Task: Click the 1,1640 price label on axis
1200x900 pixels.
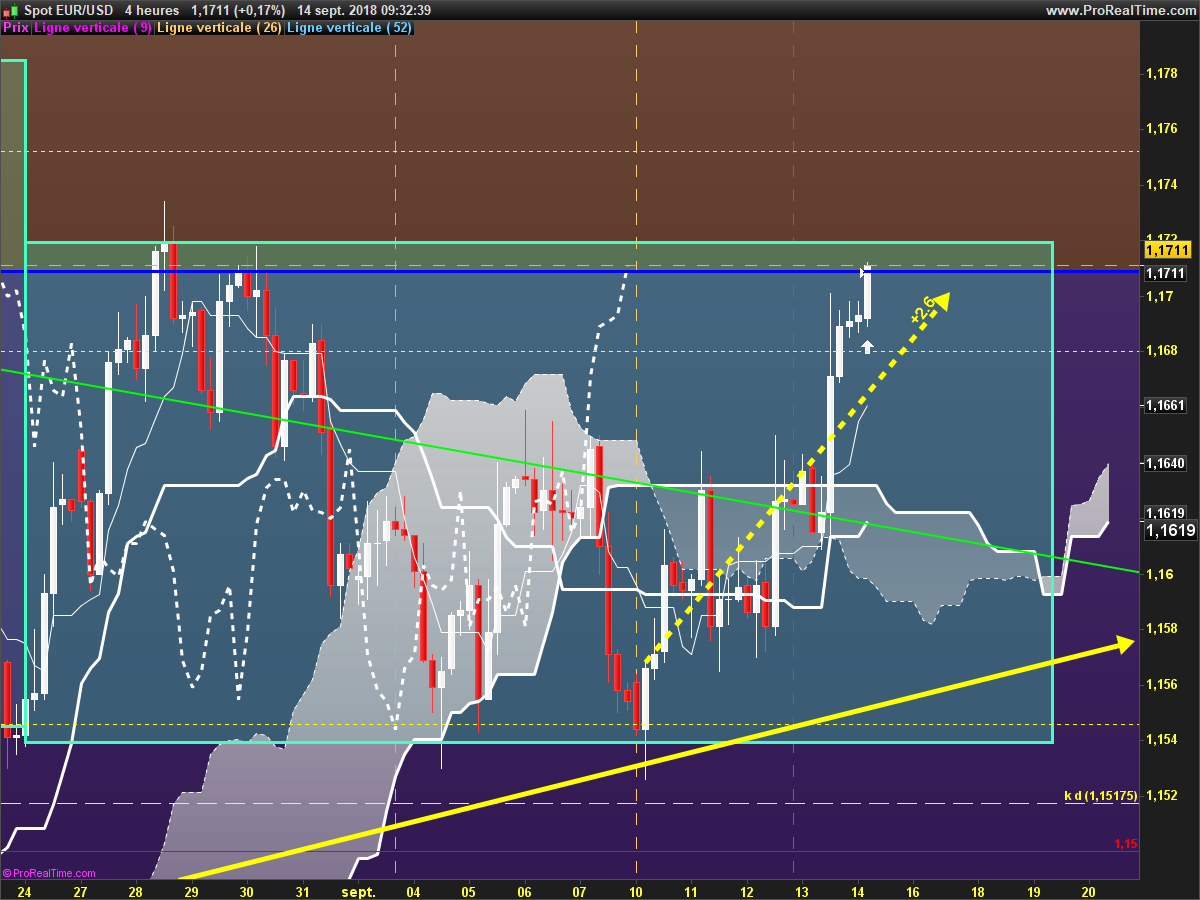Action: [x=1165, y=464]
